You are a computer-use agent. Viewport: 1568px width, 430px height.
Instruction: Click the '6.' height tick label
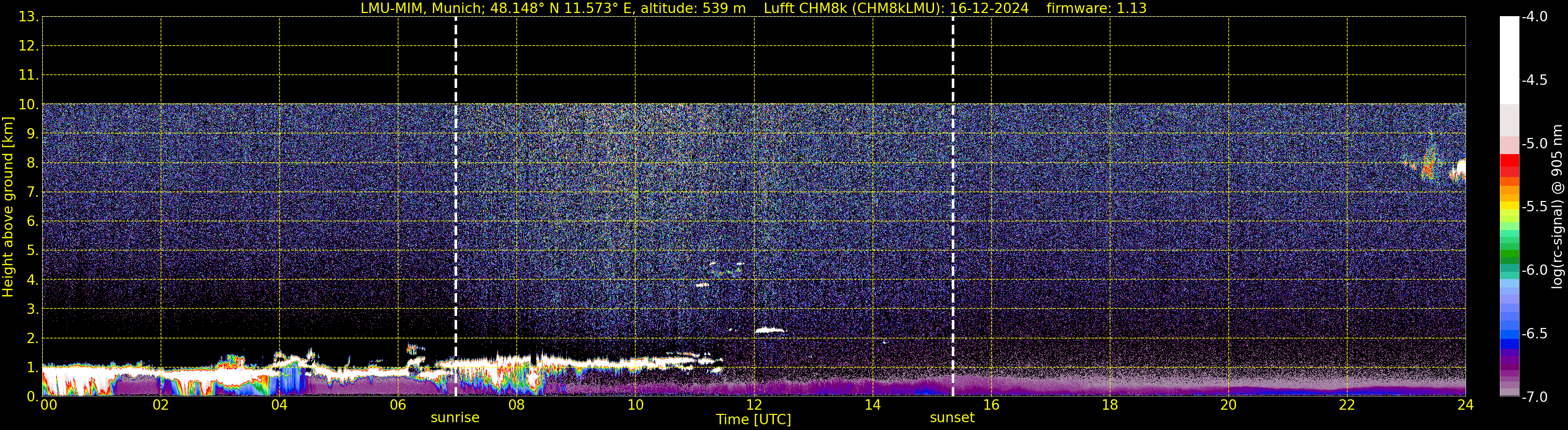point(32,222)
